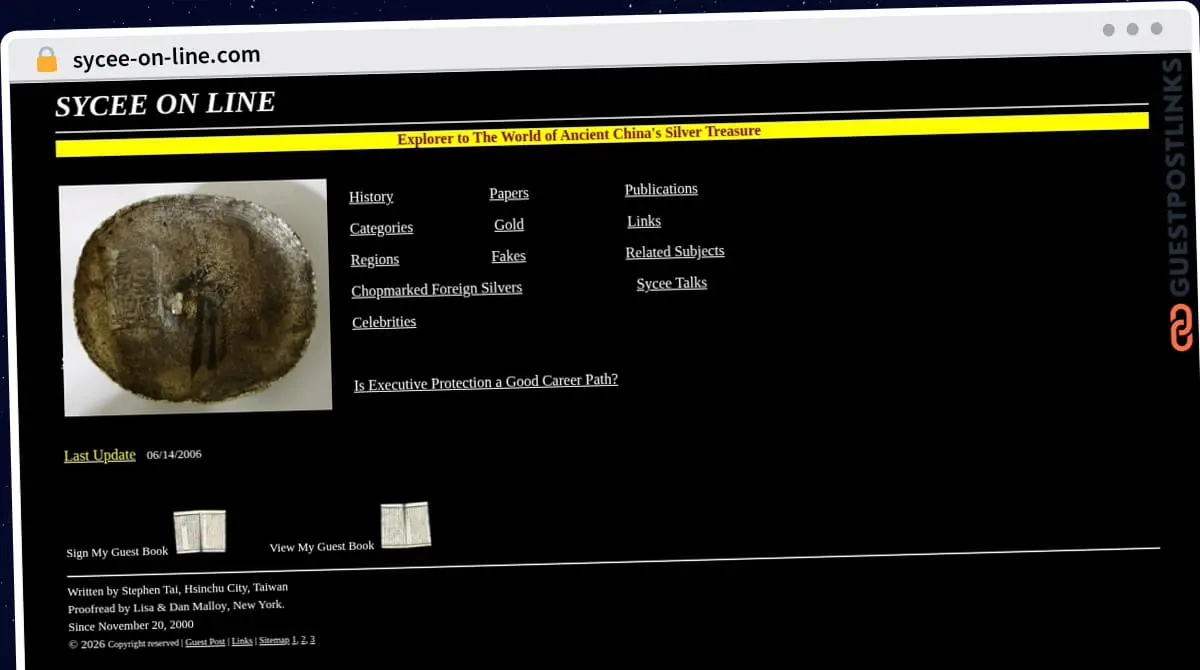1200x670 pixels.
Task: Go to the Categories page
Action: (x=381, y=228)
